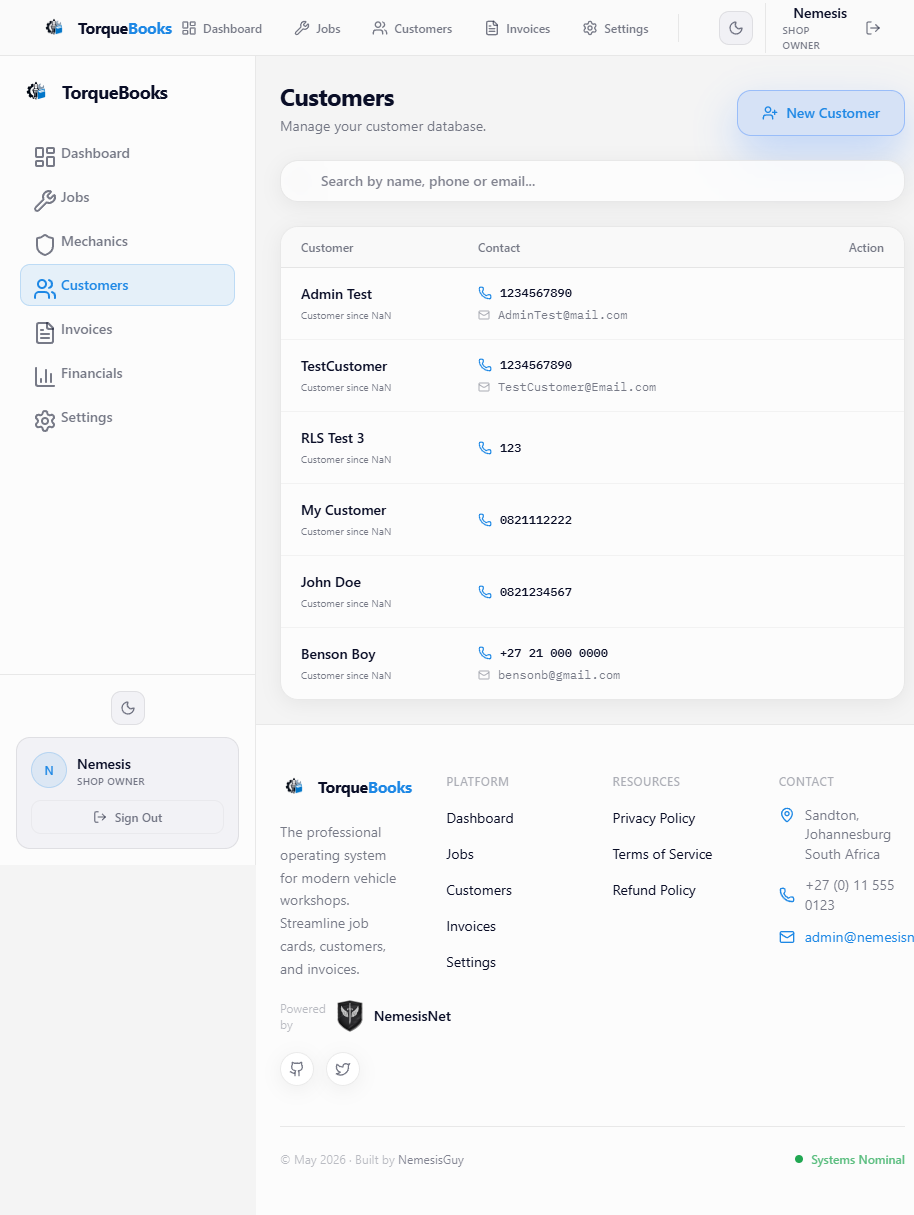The width and height of the screenshot is (914, 1215).
Task: Click phone icon for RLS Test 3
Action: click(485, 448)
